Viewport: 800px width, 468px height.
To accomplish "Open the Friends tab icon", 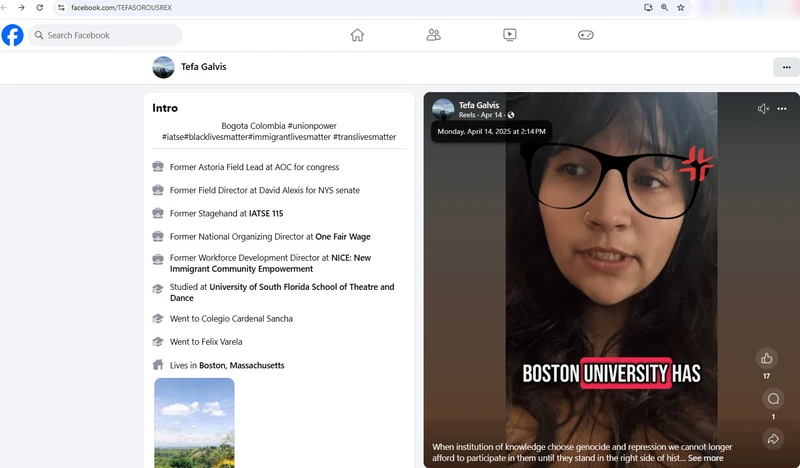I will click(x=433, y=35).
